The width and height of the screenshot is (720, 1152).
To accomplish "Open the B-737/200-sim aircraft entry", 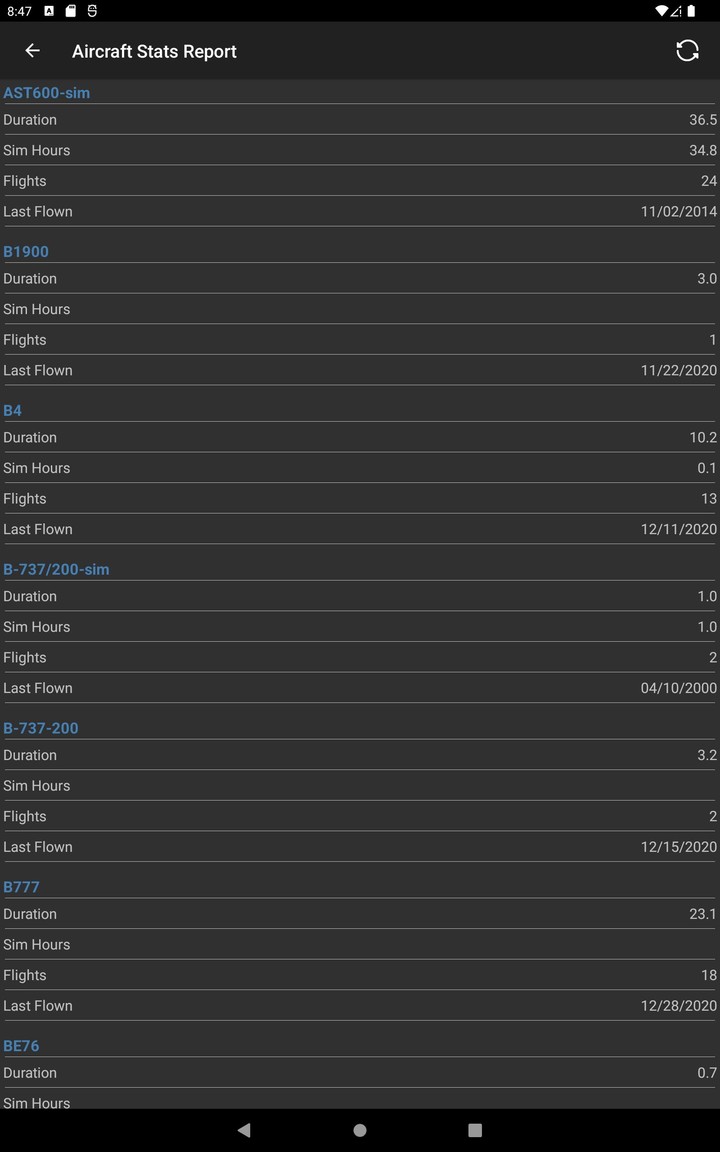I will 57,569.
